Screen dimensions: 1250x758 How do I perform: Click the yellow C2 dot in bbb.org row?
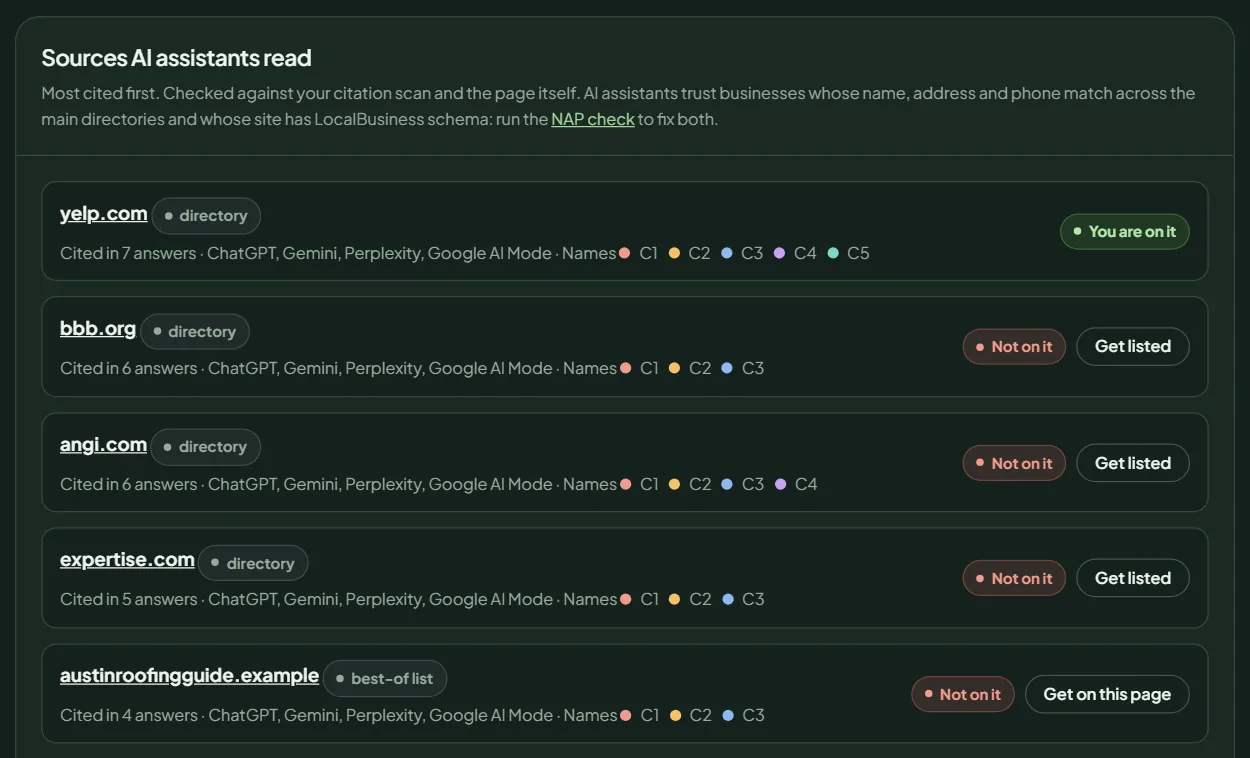coord(675,368)
